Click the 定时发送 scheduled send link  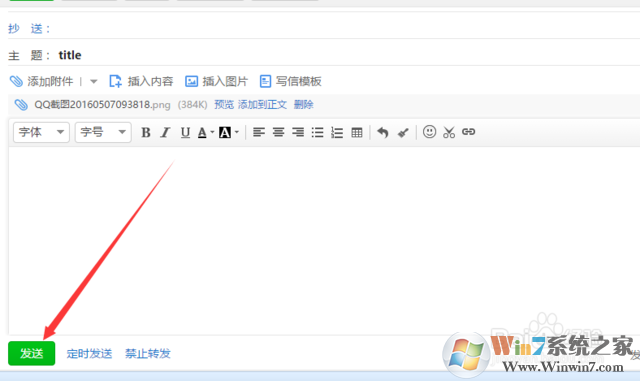[89, 354]
